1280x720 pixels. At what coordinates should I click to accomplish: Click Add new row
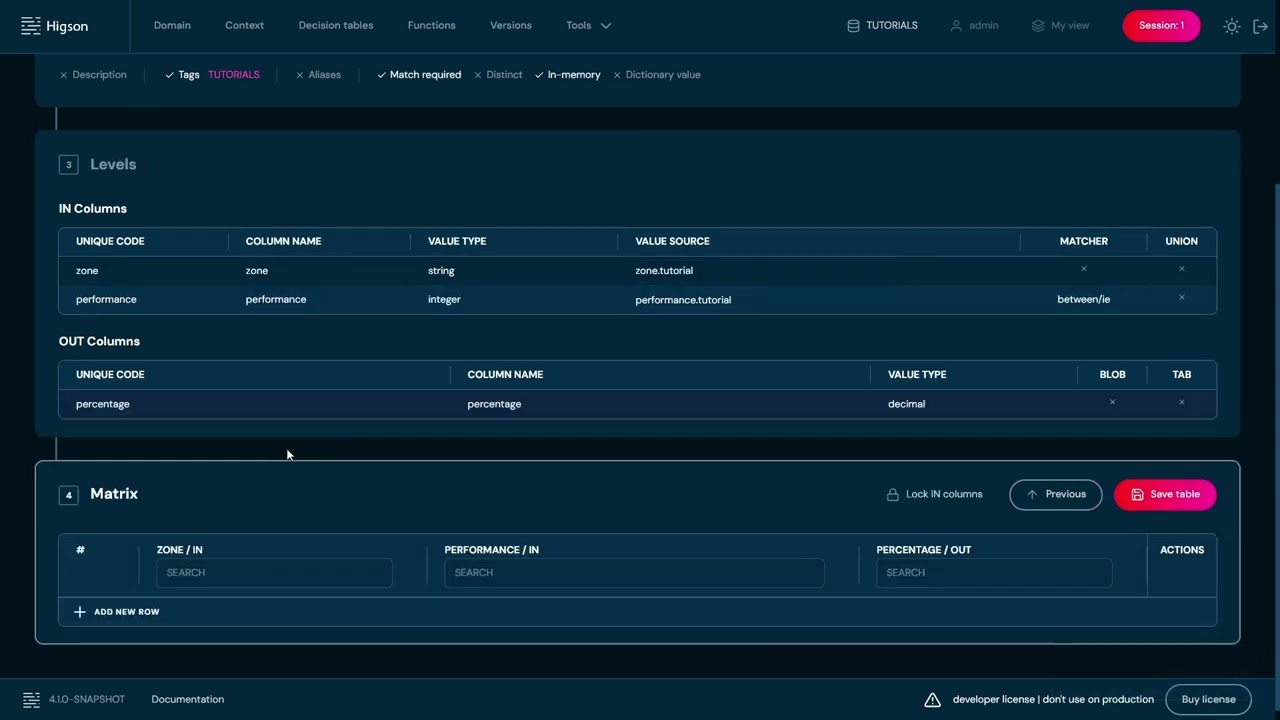pos(116,612)
